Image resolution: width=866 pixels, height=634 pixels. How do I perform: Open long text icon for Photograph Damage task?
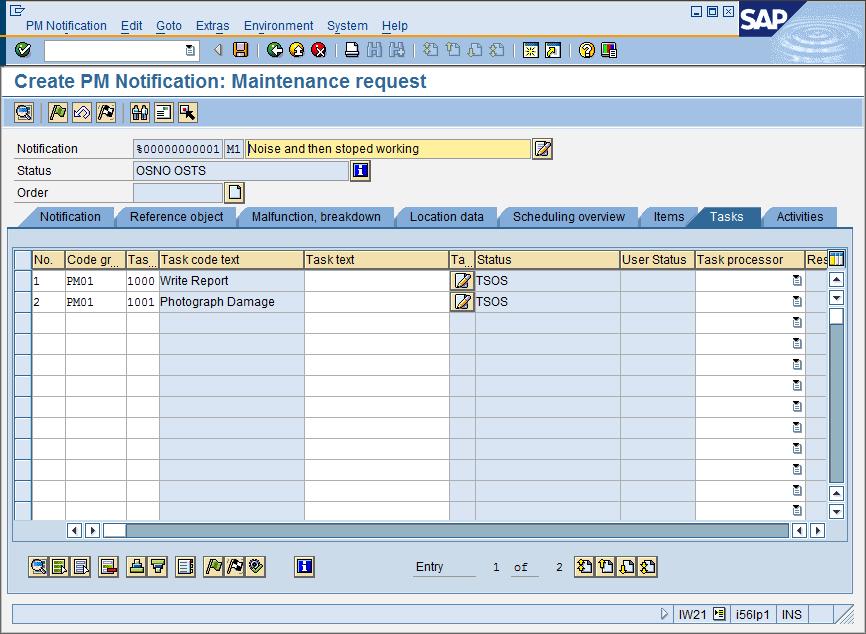[x=462, y=302]
